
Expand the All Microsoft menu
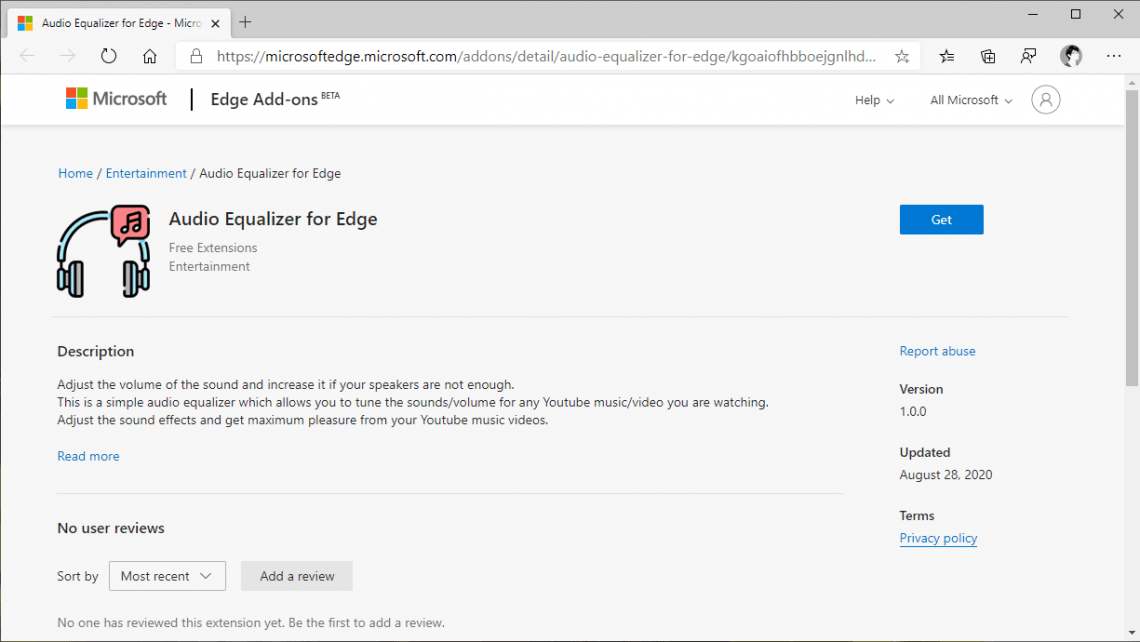pos(969,99)
